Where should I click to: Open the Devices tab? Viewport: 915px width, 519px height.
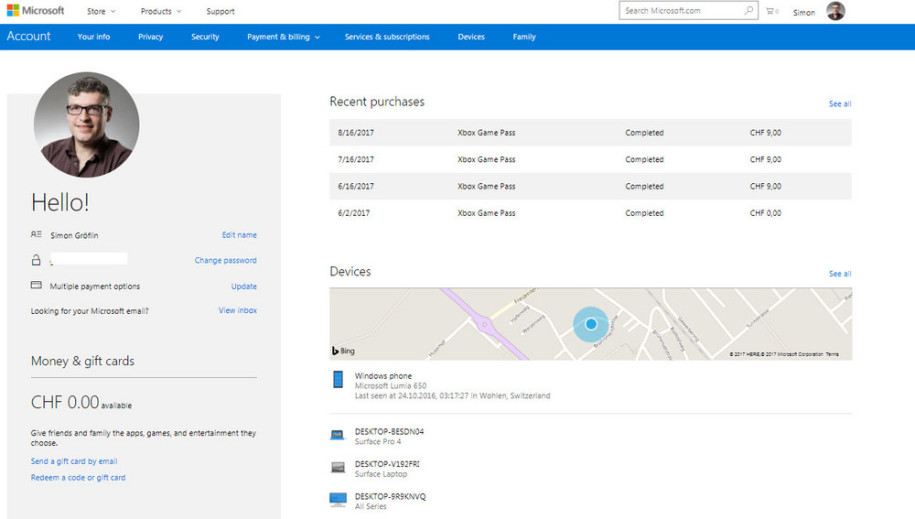coord(471,37)
